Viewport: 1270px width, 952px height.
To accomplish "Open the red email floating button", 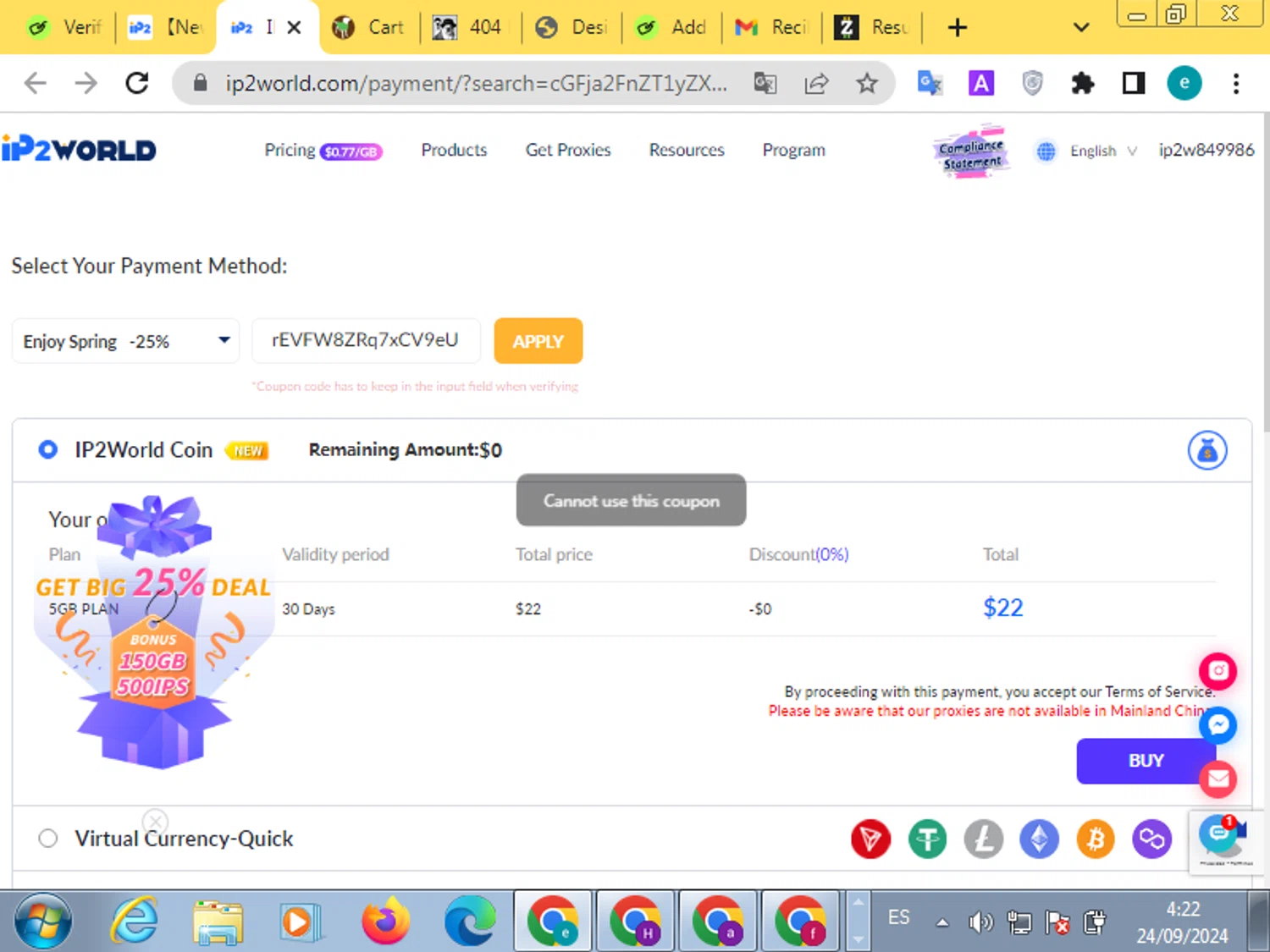I will click(1218, 779).
